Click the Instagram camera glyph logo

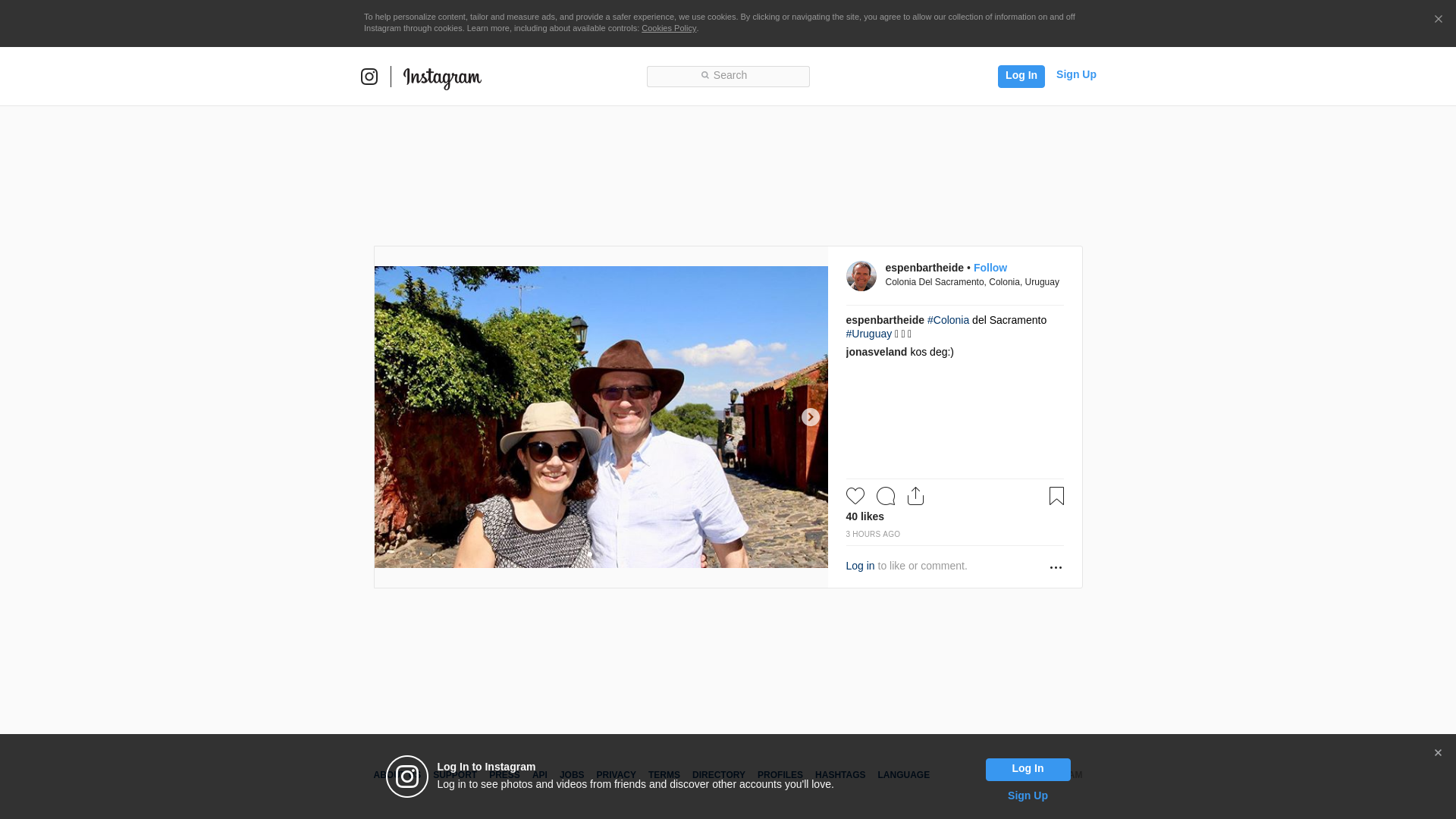click(369, 77)
